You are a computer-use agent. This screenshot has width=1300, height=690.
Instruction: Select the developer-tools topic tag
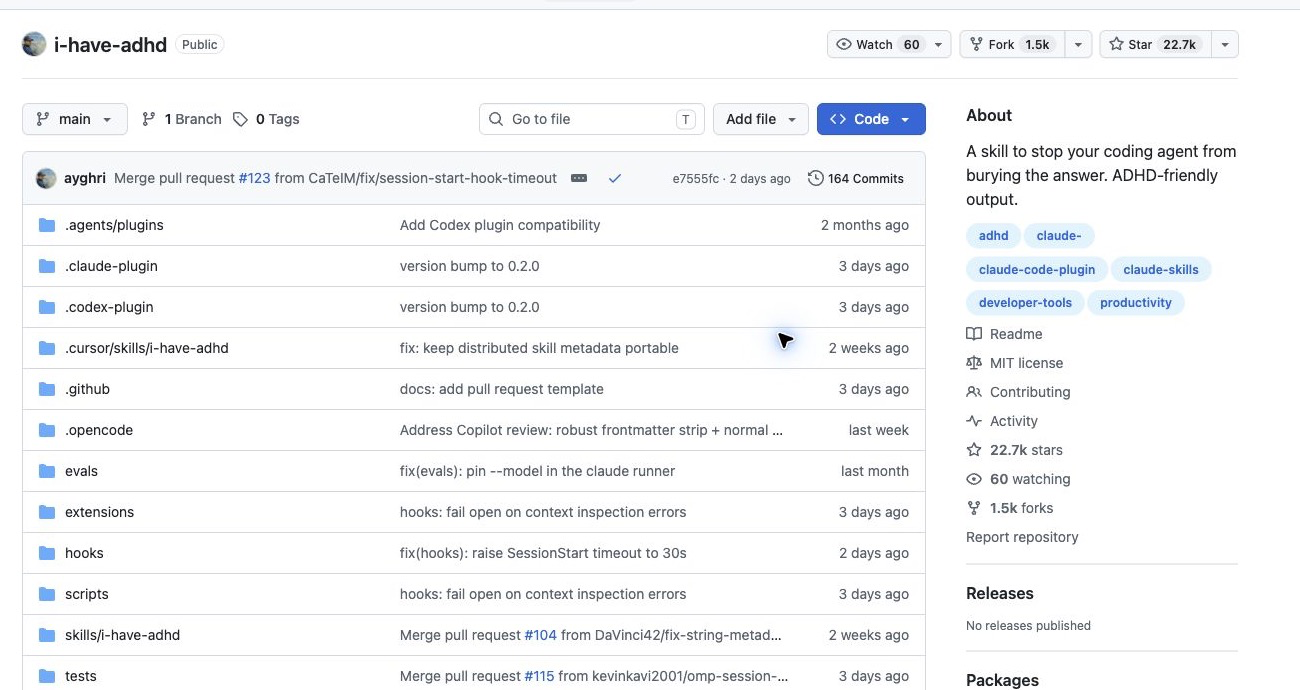point(1025,302)
